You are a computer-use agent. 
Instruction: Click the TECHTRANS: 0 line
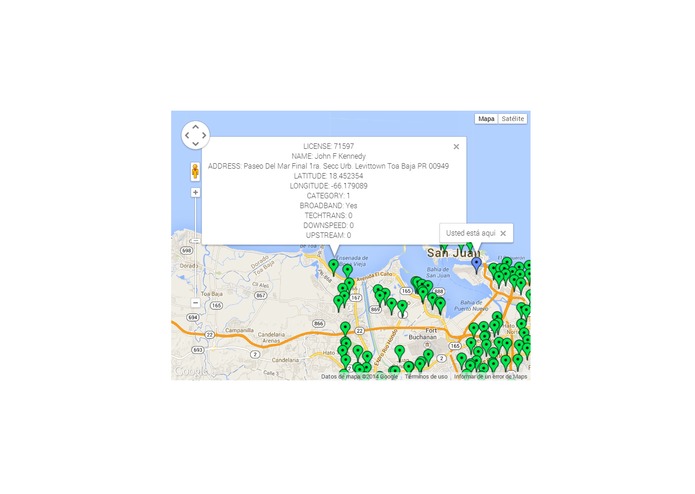pos(328,215)
